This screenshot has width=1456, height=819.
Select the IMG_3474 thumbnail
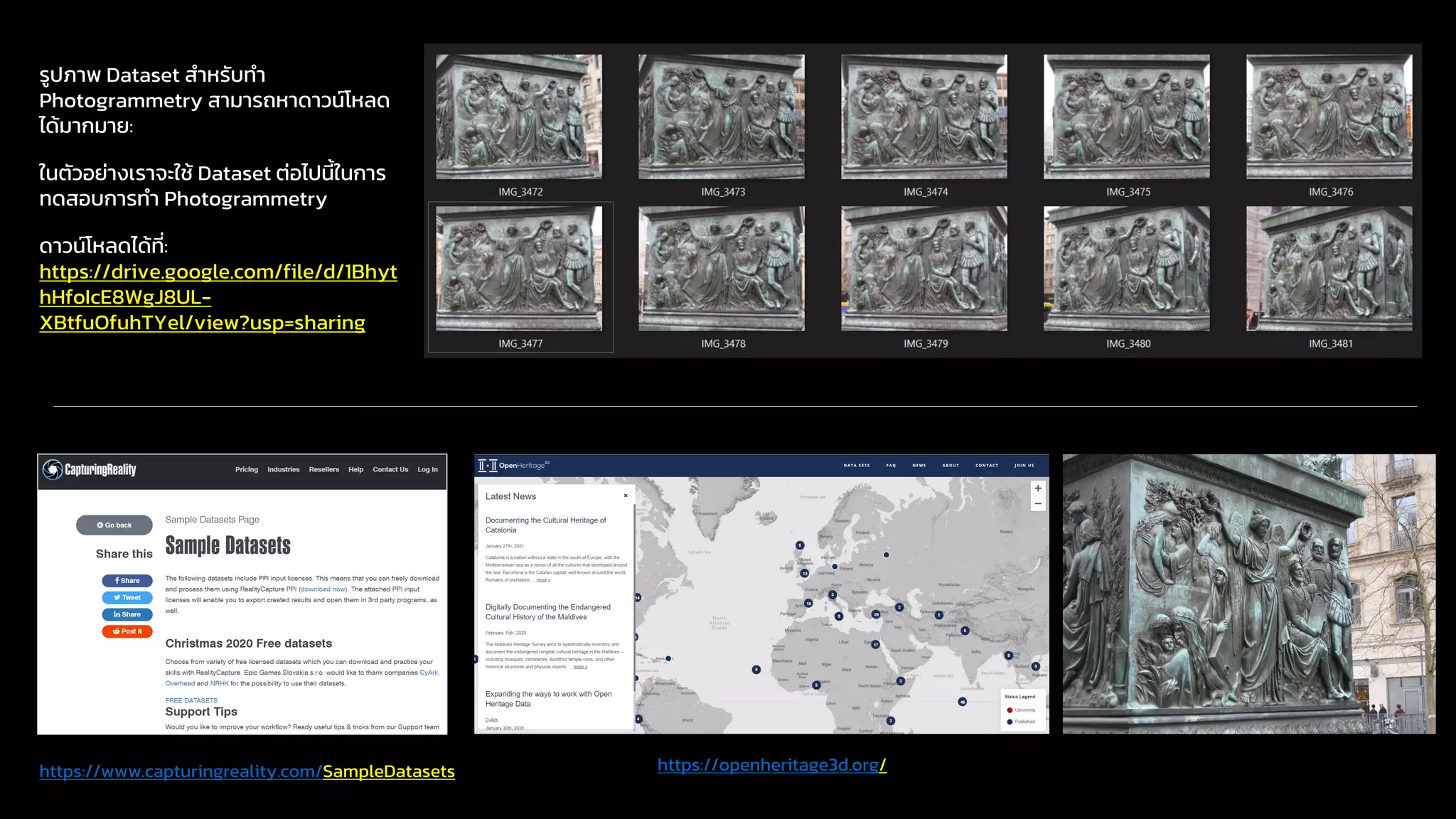point(924,117)
